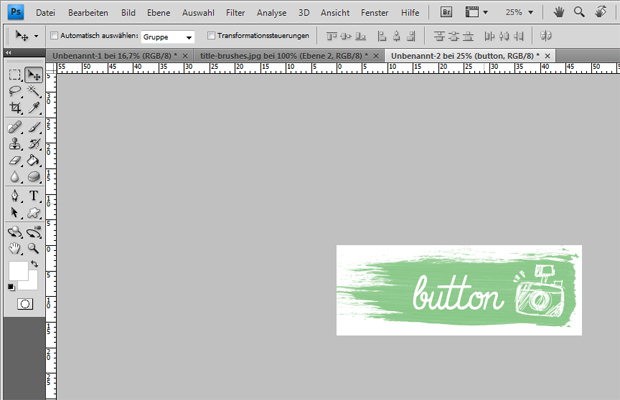
Task: Select the Lasso tool
Action: tap(15, 92)
